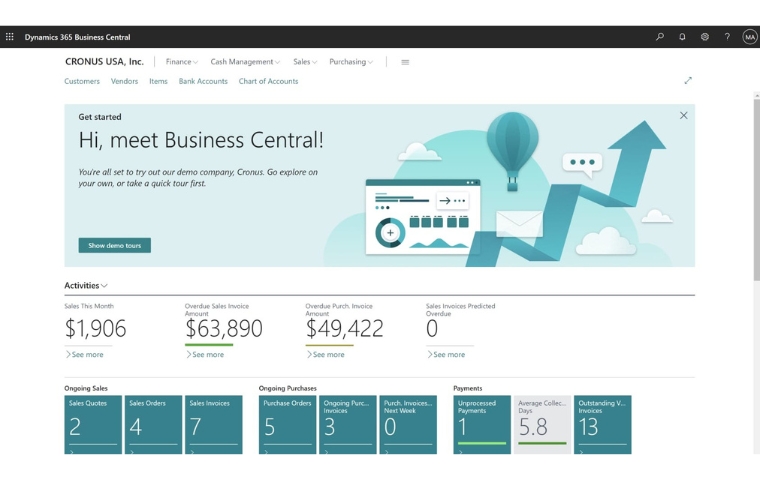Image resolution: width=760 pixels, height=480 pixels.
Task: Open the Sales Quotes tile
Action: (93, 425)
